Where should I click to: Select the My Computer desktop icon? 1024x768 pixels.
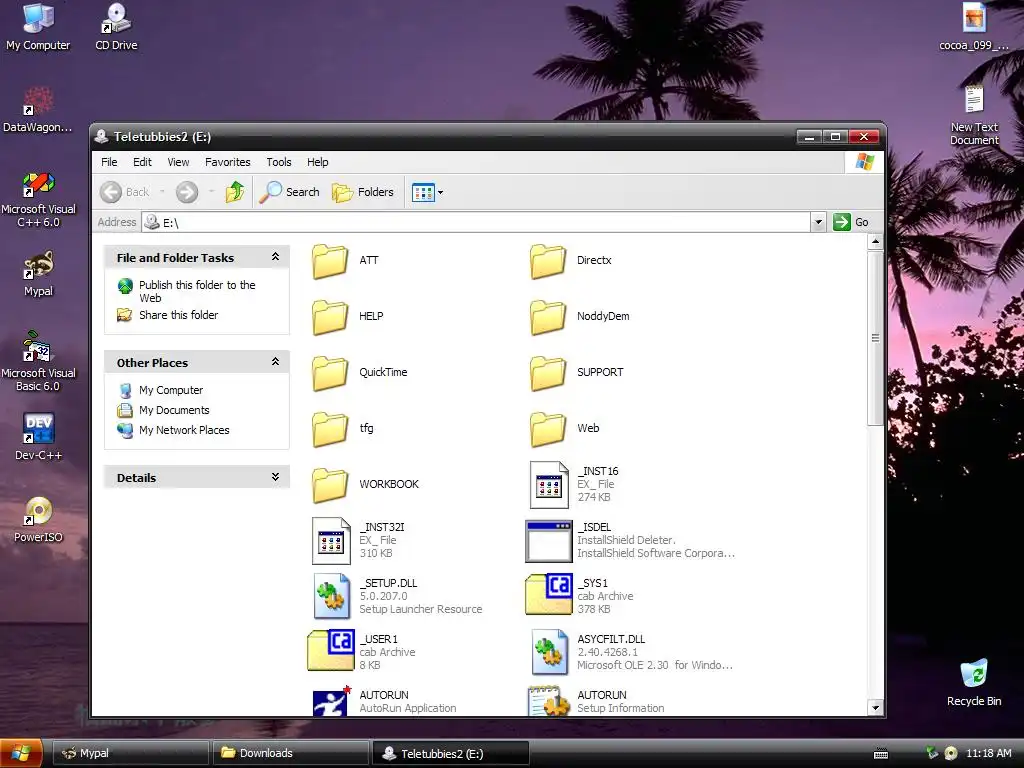tap(38, 27)
